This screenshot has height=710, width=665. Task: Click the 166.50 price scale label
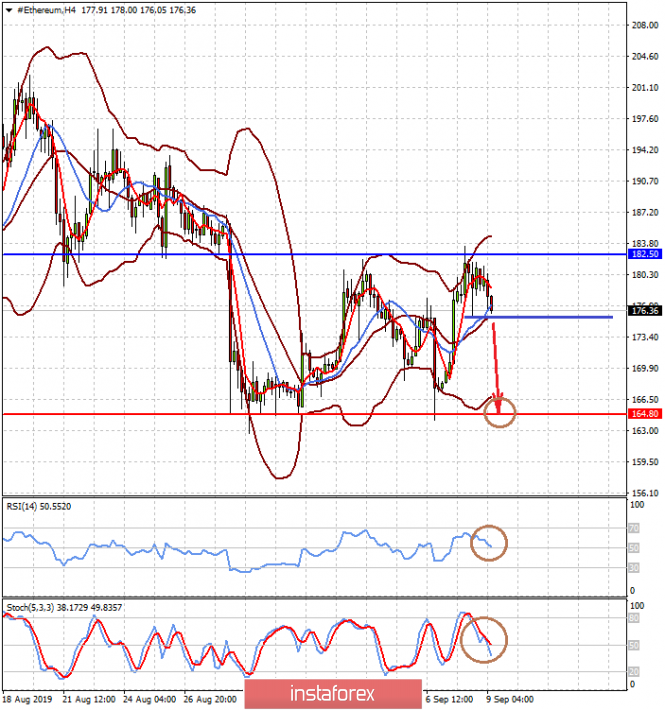coord(645,400)
